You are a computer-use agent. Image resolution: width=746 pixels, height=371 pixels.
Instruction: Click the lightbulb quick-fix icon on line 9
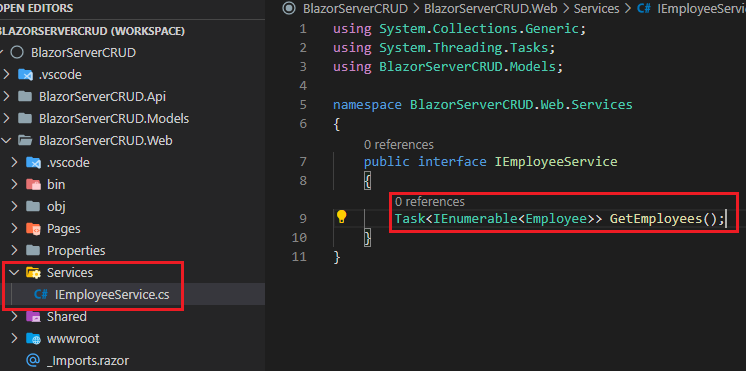point(341,217)
